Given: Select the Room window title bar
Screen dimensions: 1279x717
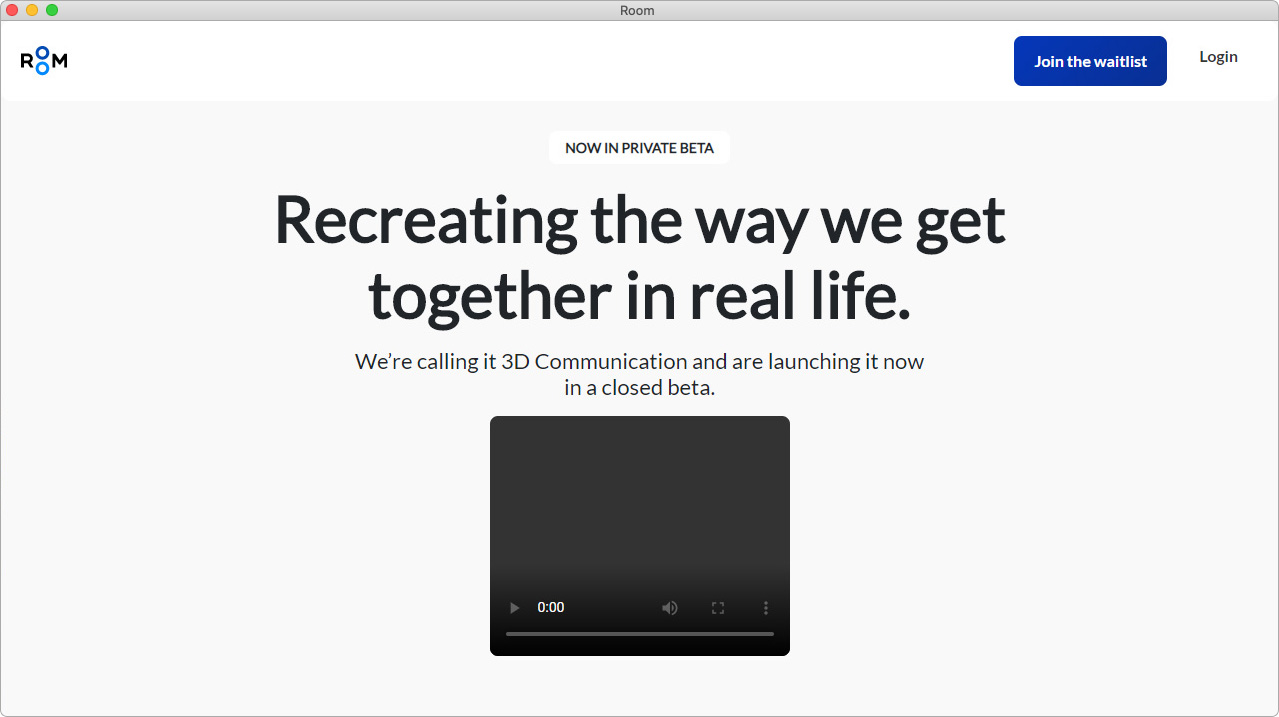Looking at the screenshot, I should pos(637,10).
